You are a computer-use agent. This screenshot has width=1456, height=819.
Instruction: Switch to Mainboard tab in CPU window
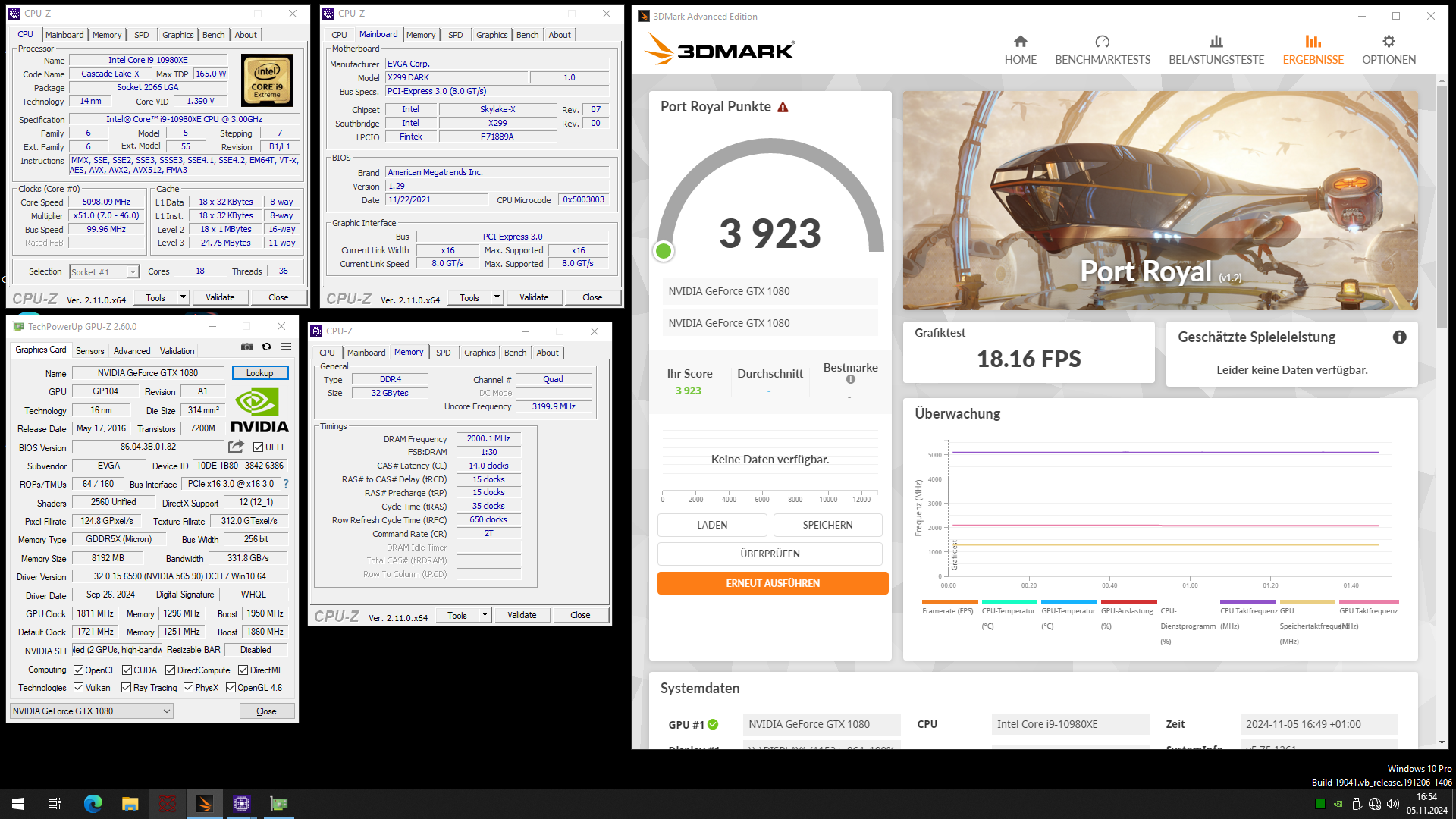click(64, 35)
